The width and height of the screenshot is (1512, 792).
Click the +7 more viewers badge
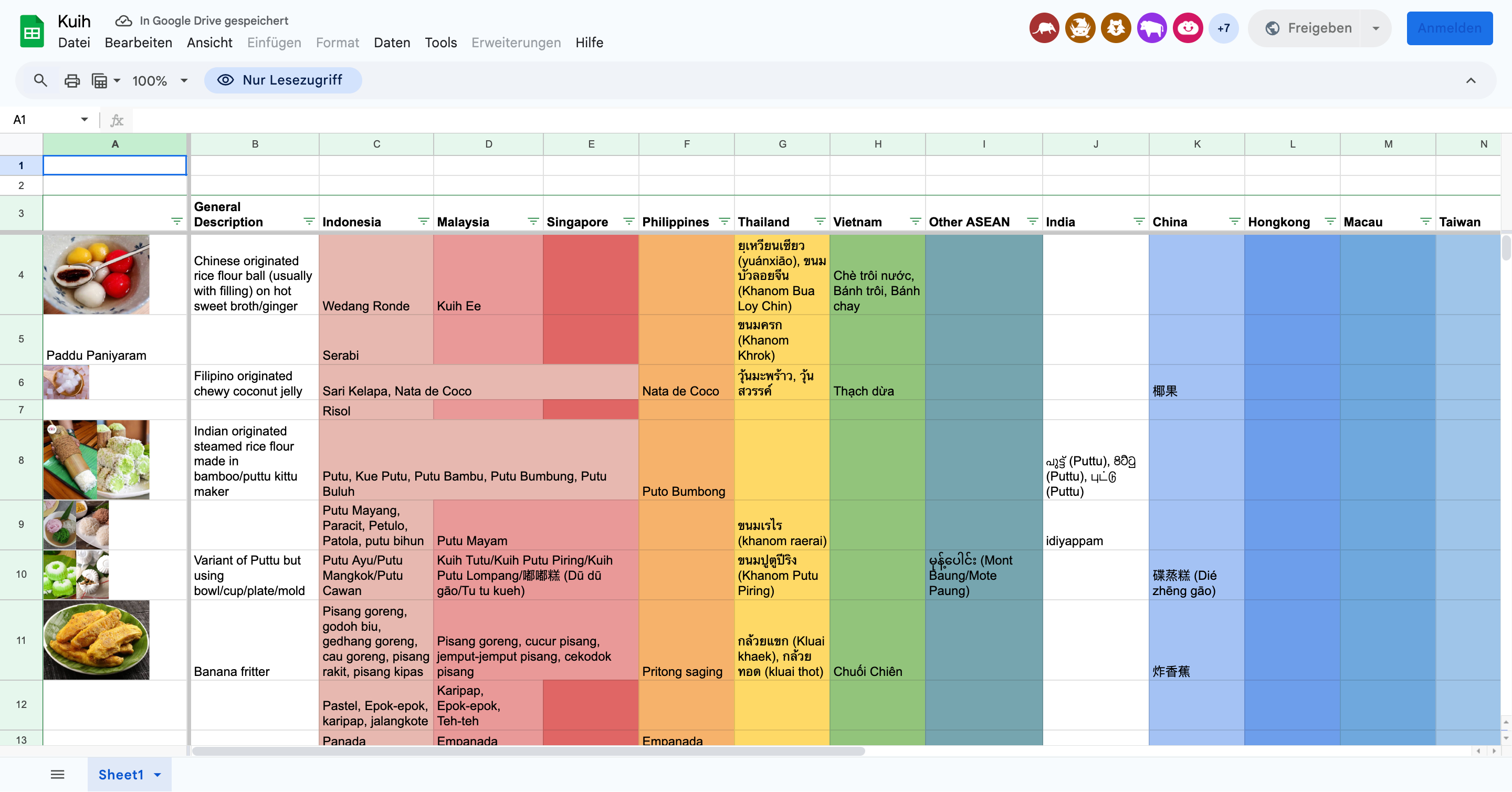click(x=1223, y=28)
